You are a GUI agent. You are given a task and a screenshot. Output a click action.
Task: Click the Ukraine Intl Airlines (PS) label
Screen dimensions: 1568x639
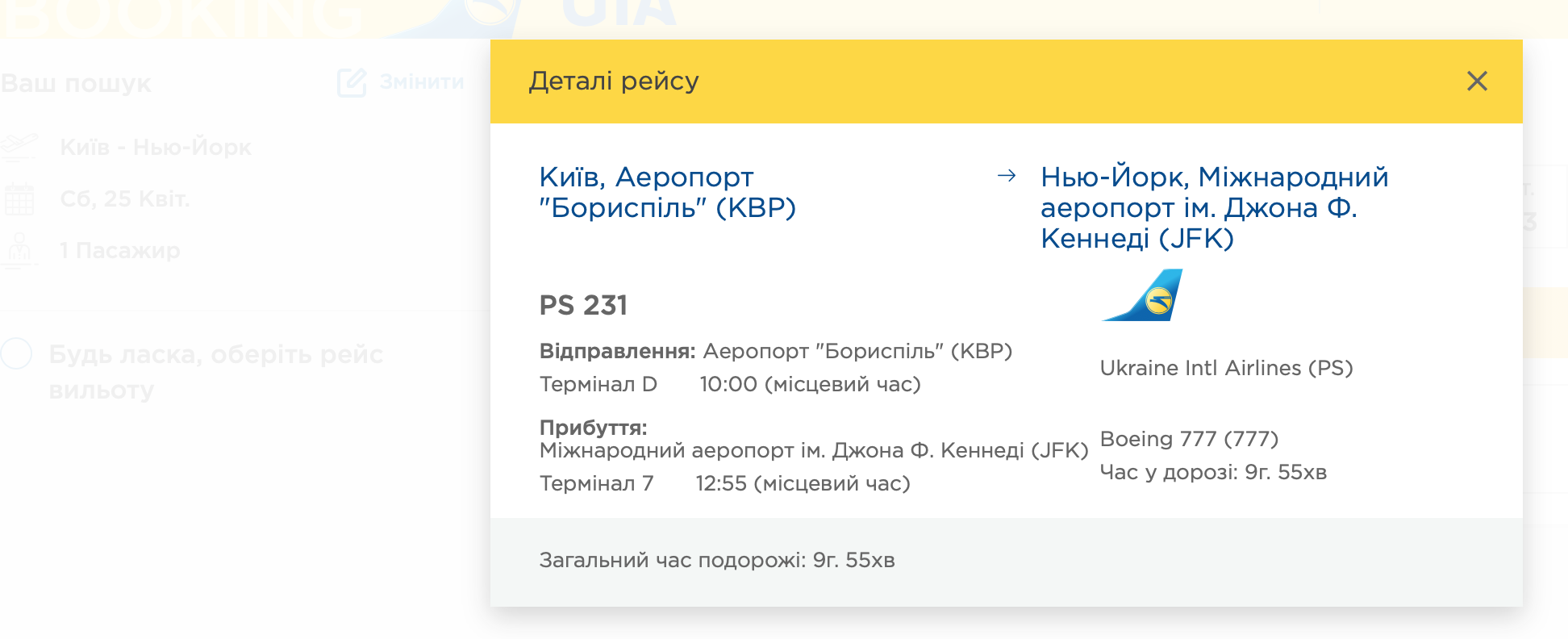point(1226,368)
